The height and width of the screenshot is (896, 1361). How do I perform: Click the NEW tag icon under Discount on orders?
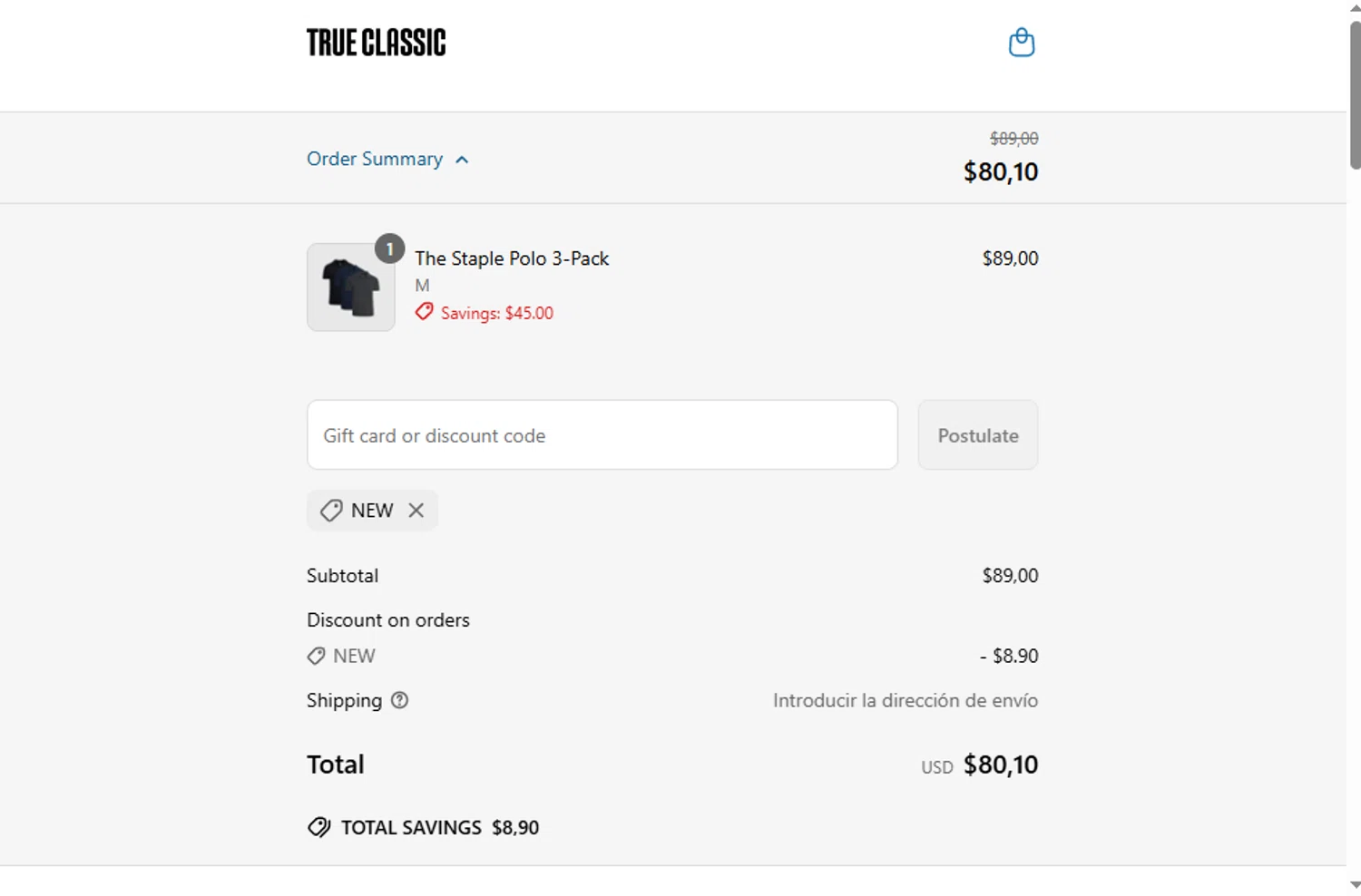(x=316, y=656)
